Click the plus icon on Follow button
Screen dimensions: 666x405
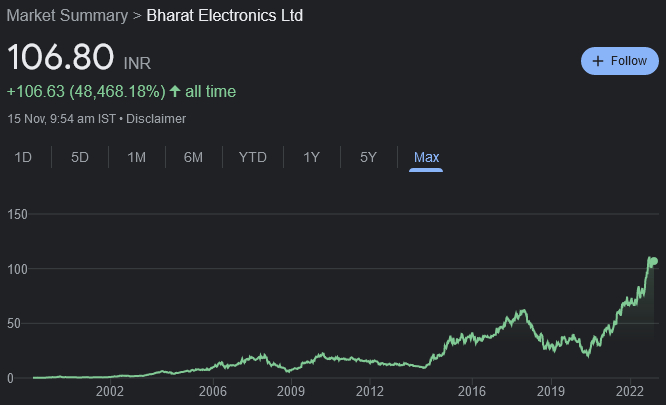click(598, 61)
